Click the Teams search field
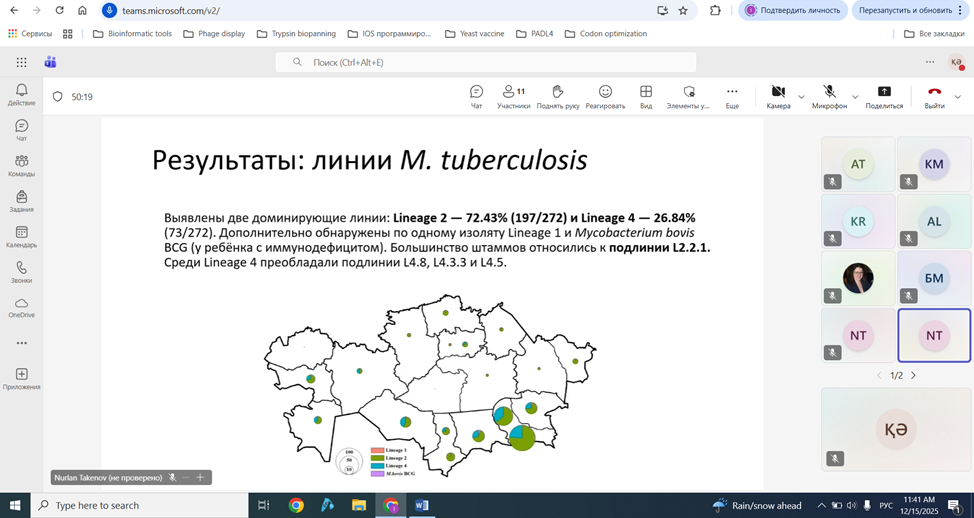Viewport: 974px width, 518px height. tap(486, 62)
